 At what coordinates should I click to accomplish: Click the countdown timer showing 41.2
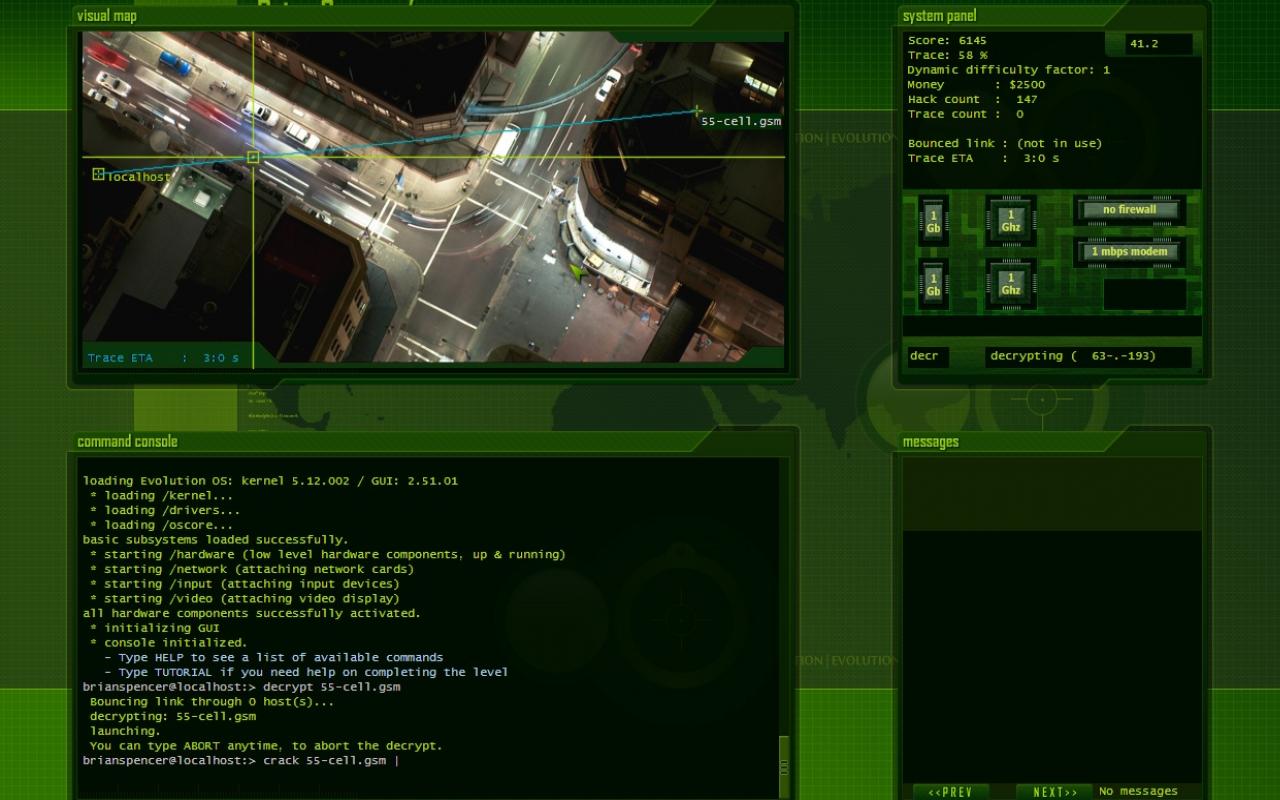pyautogui.click(x=1148, y=44)
